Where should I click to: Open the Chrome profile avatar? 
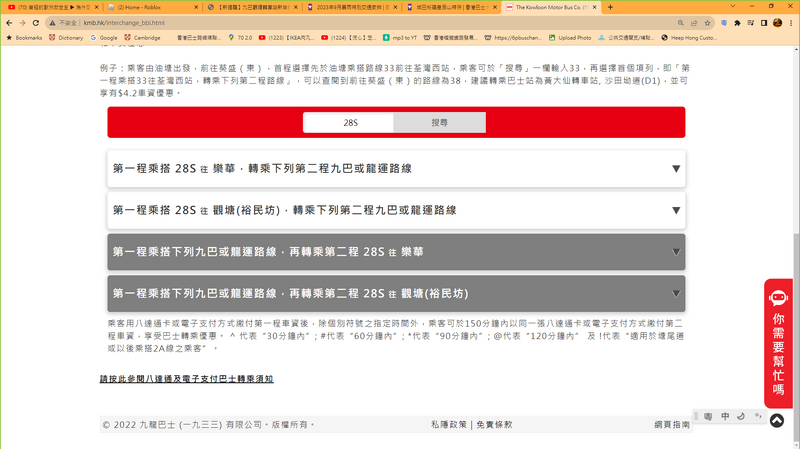coord(778,23)
